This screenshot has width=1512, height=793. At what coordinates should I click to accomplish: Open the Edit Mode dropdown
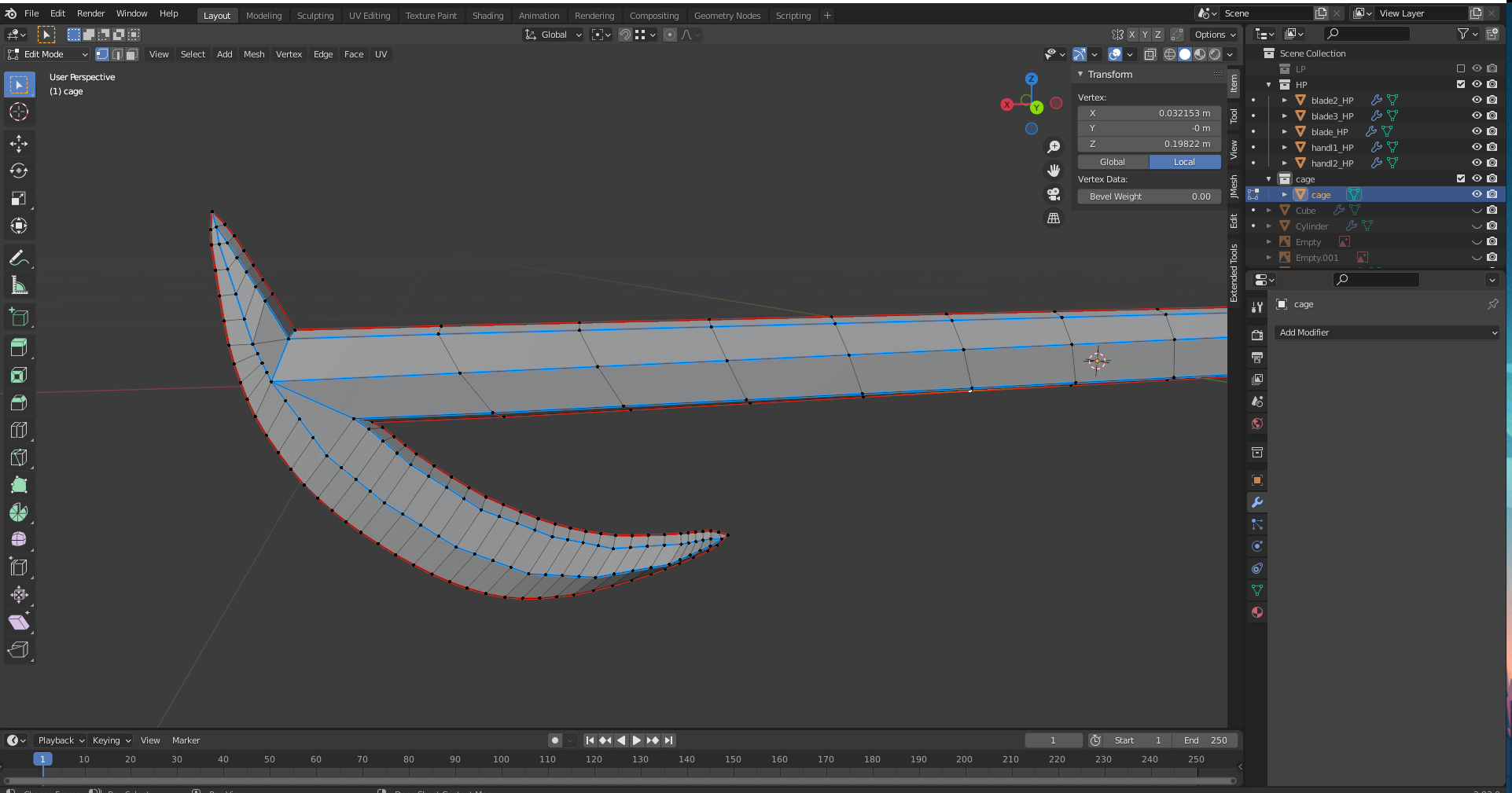(47, 54)
